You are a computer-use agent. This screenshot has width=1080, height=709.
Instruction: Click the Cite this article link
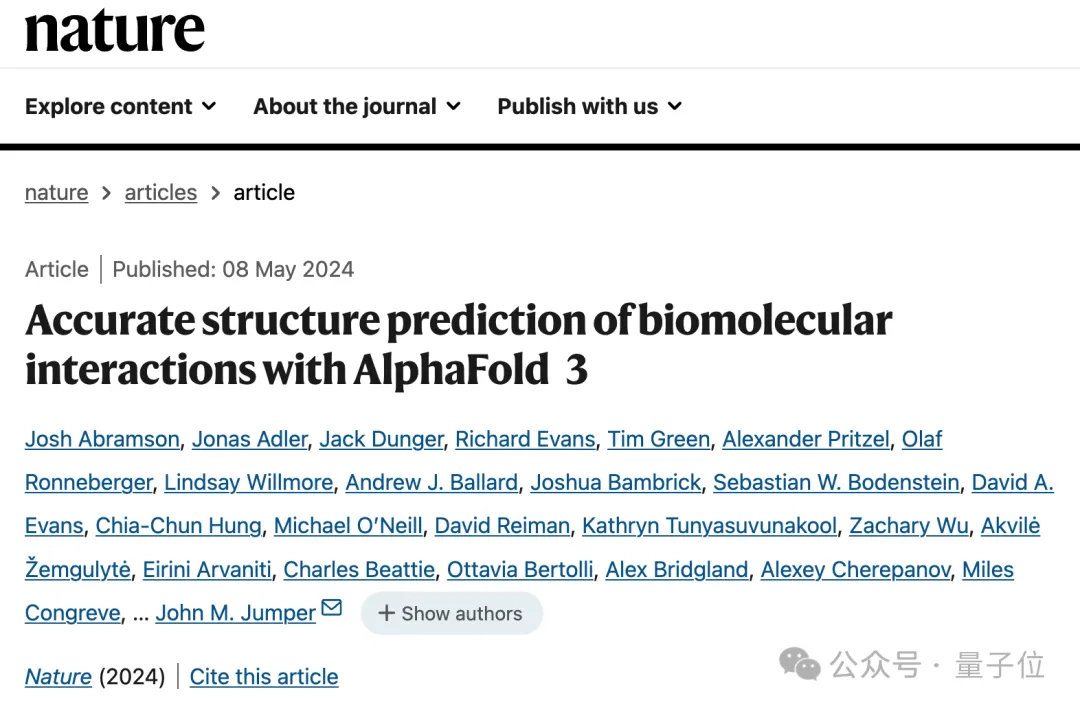[x=264, y=677]
